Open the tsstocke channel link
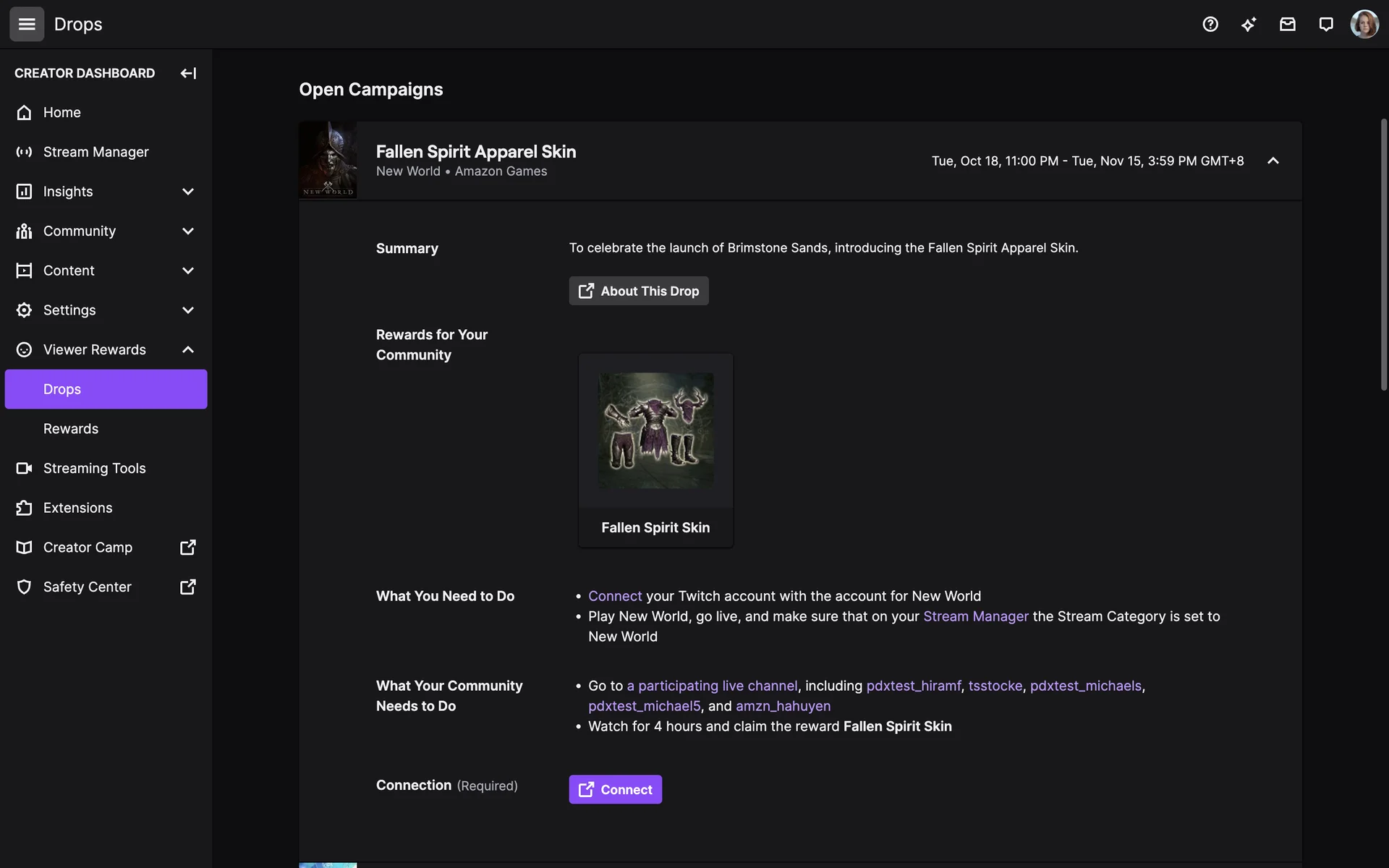This screenshot has height=868, width=1389. point(995,686)
